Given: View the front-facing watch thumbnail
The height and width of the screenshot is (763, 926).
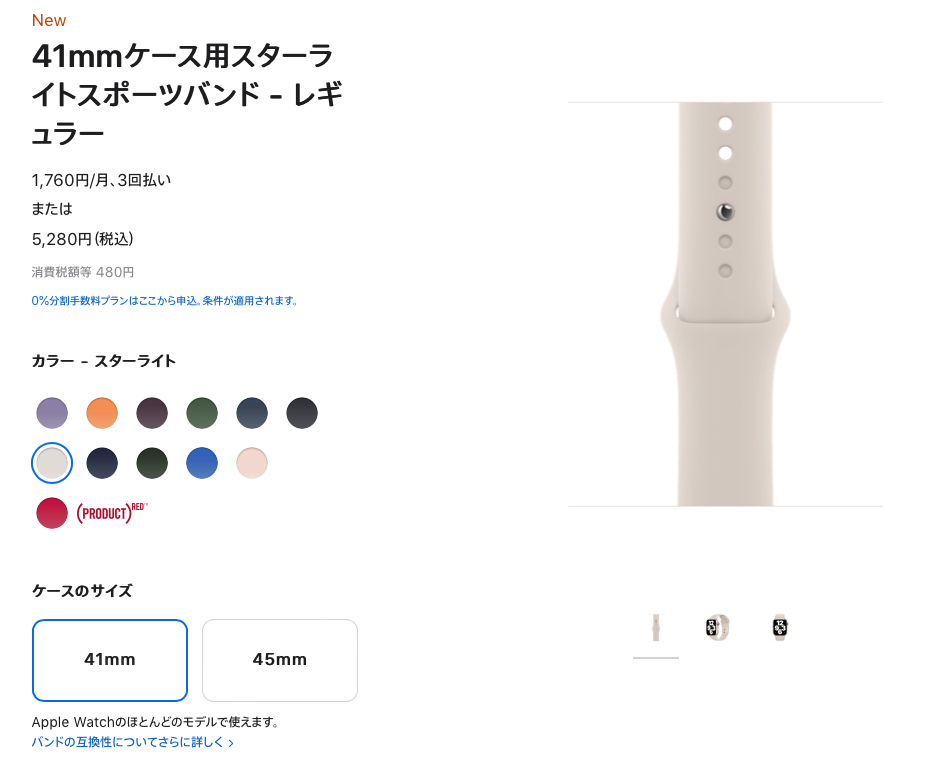Looking at the screenshot, I should tap(780, 628).
